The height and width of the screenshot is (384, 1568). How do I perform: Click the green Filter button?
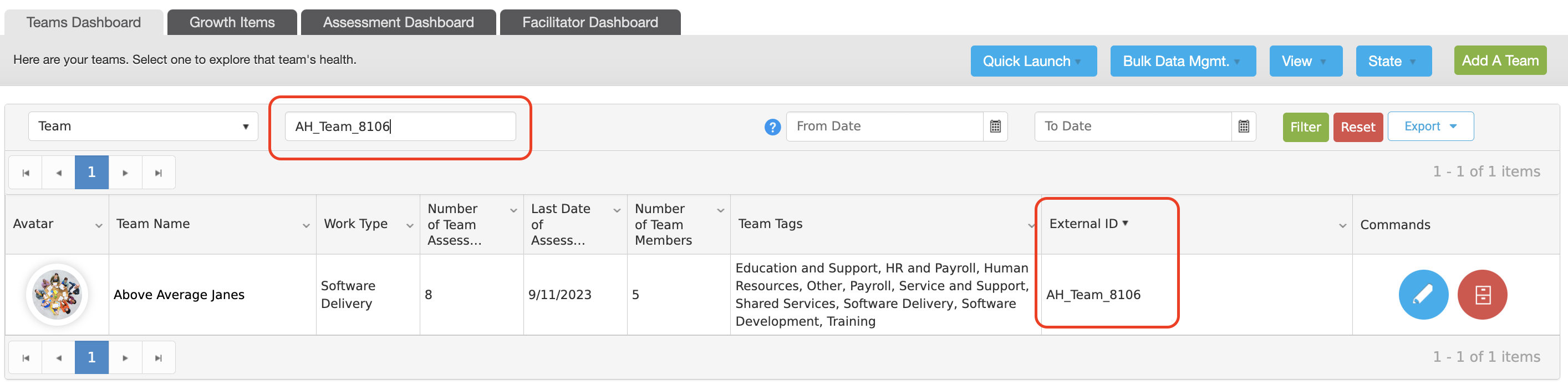pyautogui.click(x=1305, y=127)
